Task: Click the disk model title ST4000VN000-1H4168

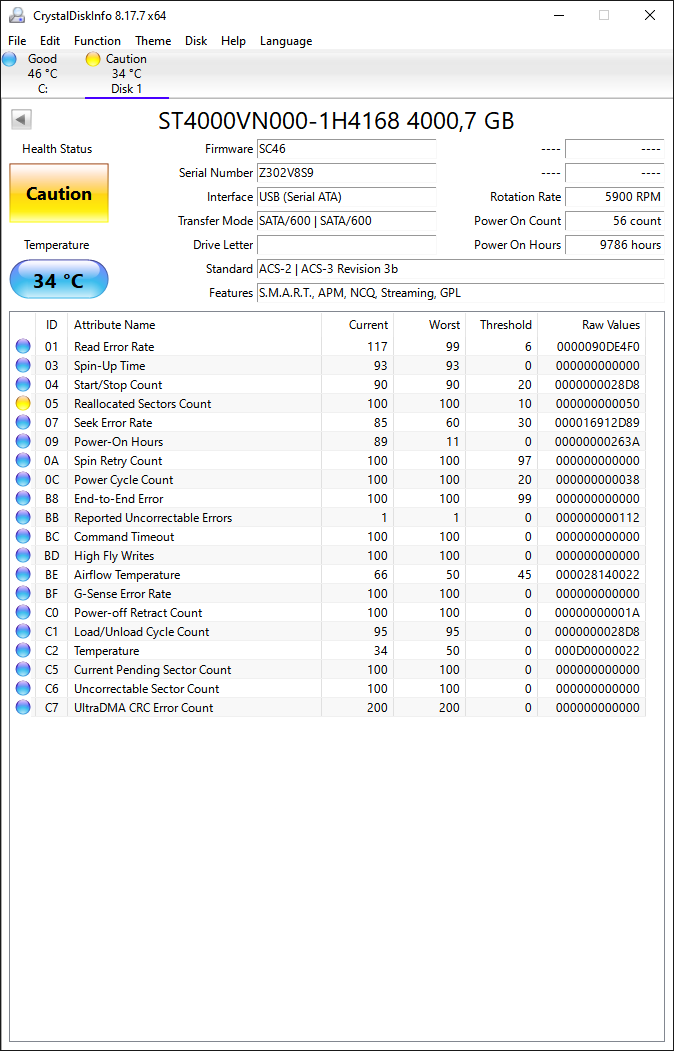Action: click(336, 121)
